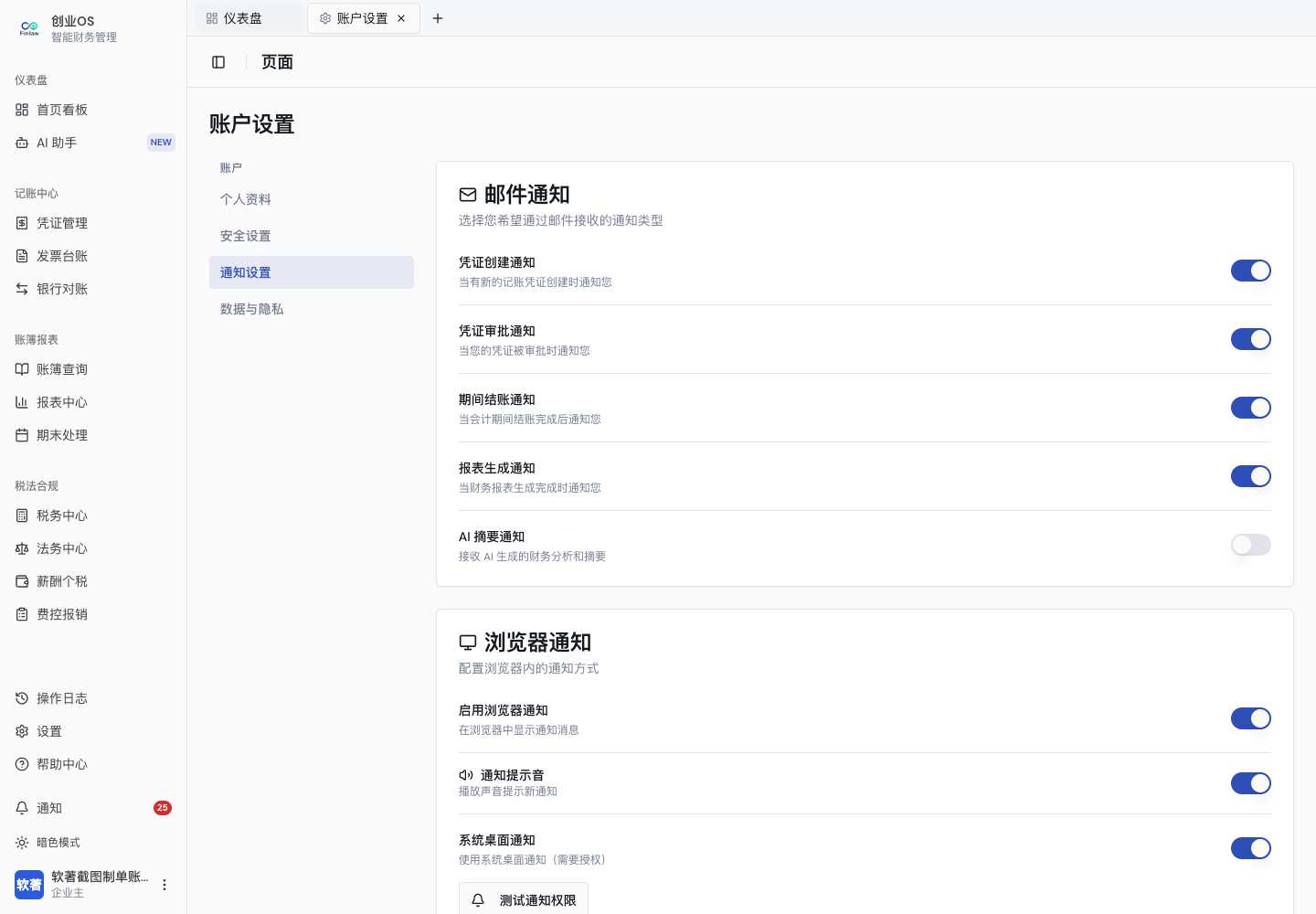The width and height of the screenshot is (1316, 914).
Task: Open 安全设置 settings section
Action: point(312,236)
